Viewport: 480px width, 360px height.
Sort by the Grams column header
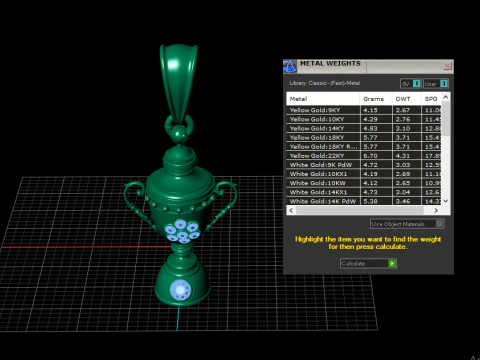[376, 99]
